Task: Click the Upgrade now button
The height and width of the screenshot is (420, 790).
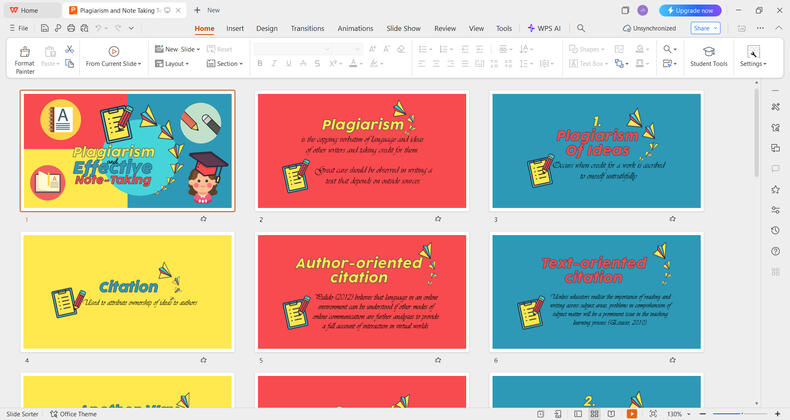Action: [690, 10]
